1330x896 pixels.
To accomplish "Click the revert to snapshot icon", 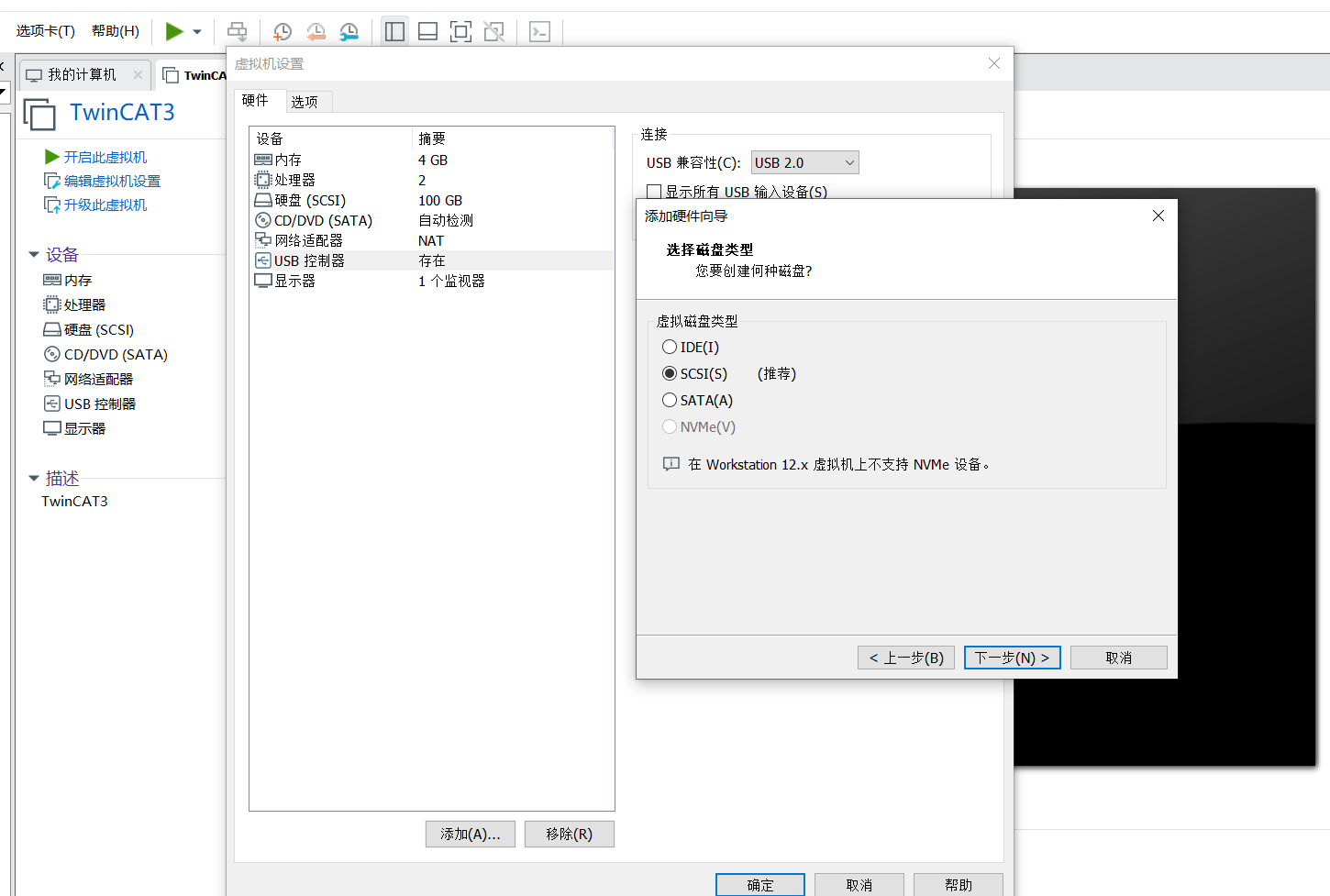I will [316, 32].
